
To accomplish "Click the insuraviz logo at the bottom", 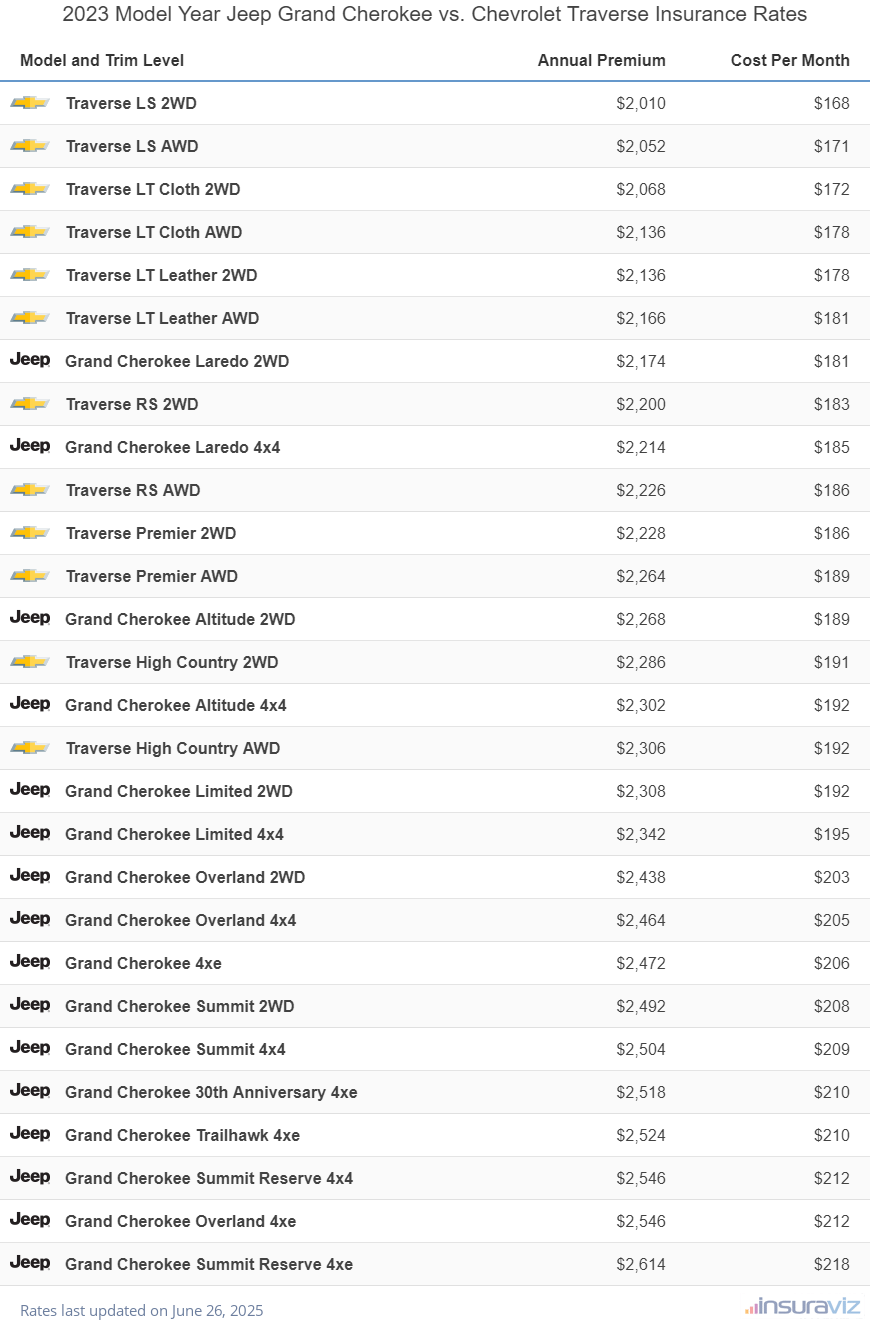I will pos(803,1306).
